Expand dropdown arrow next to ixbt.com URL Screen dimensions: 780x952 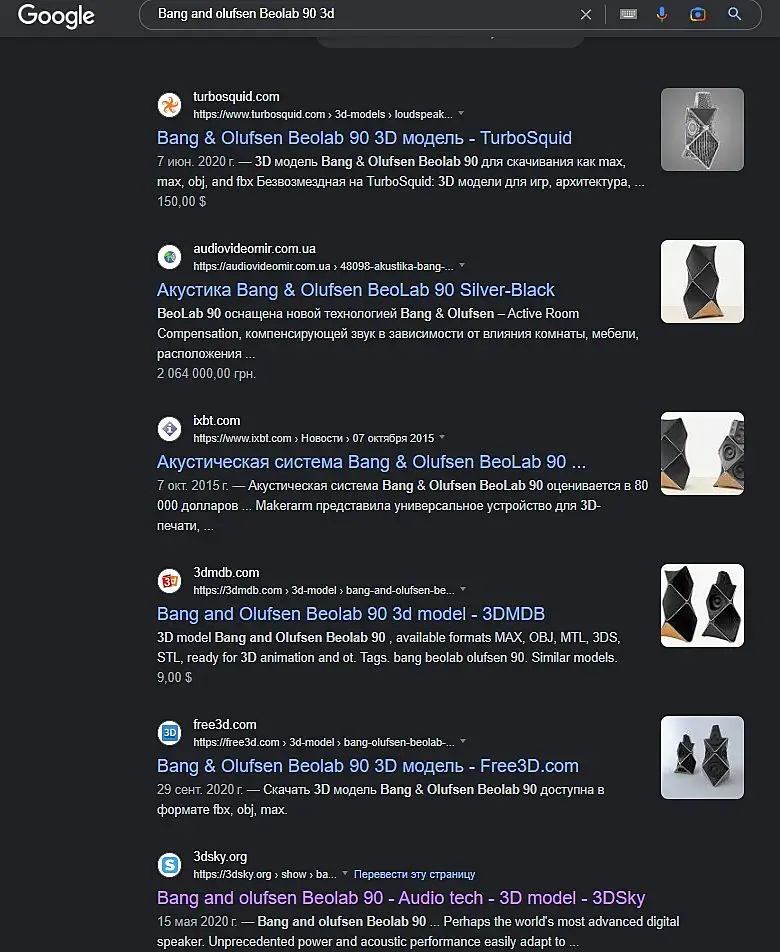point(442,437)
